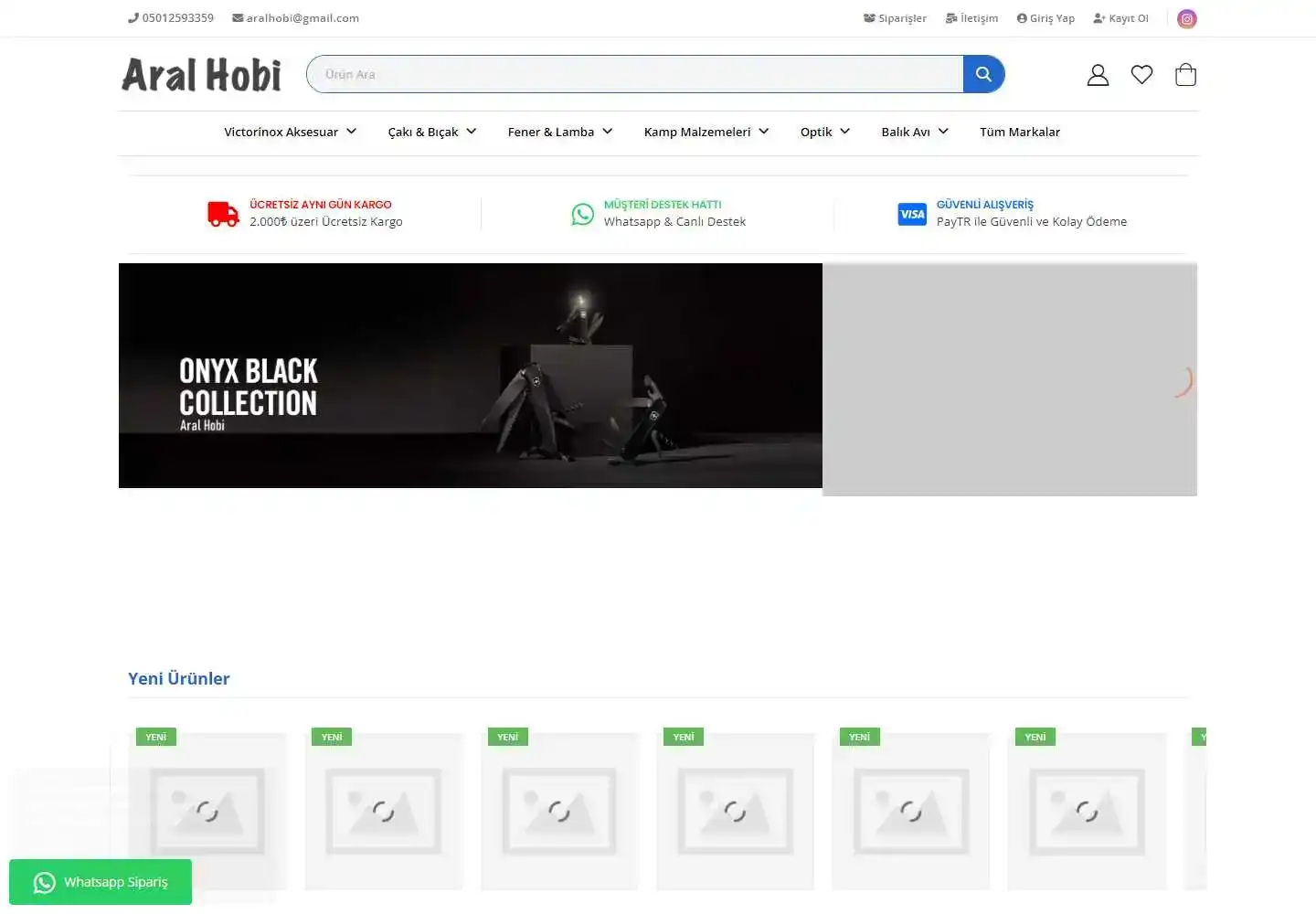Click the PayTR ile Güvenli ve Kolay Ödeme text
This screenshot has width=1316, height=914.
click(x=1032, y=222)
